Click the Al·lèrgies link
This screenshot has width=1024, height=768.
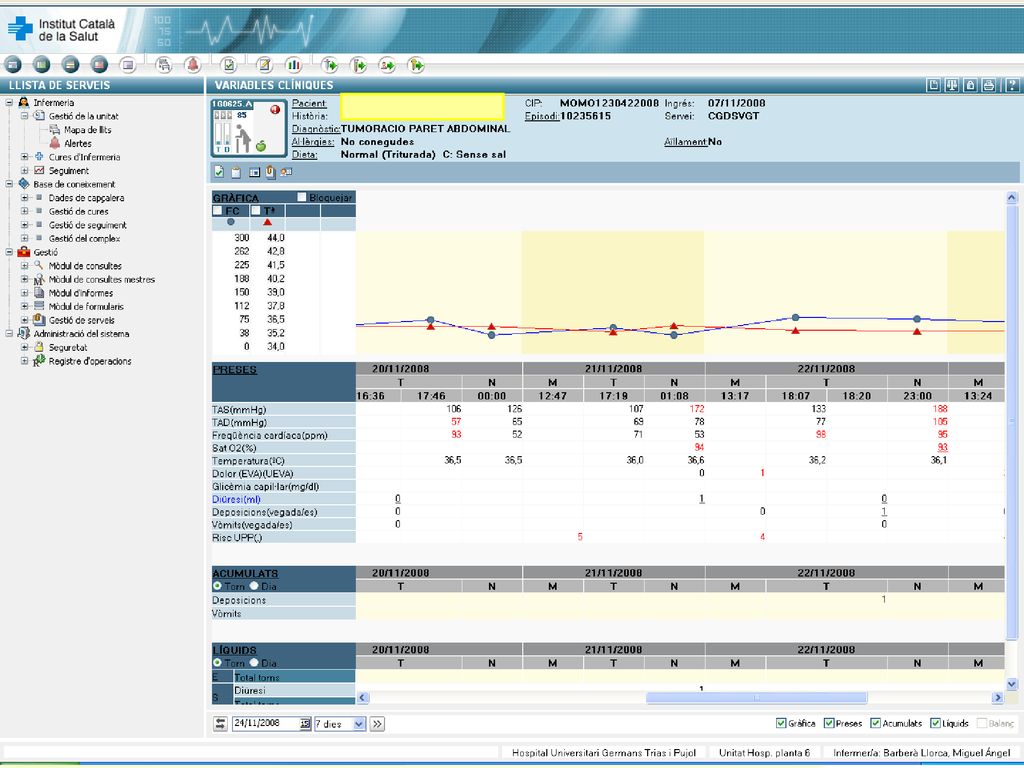click(313, 142)
